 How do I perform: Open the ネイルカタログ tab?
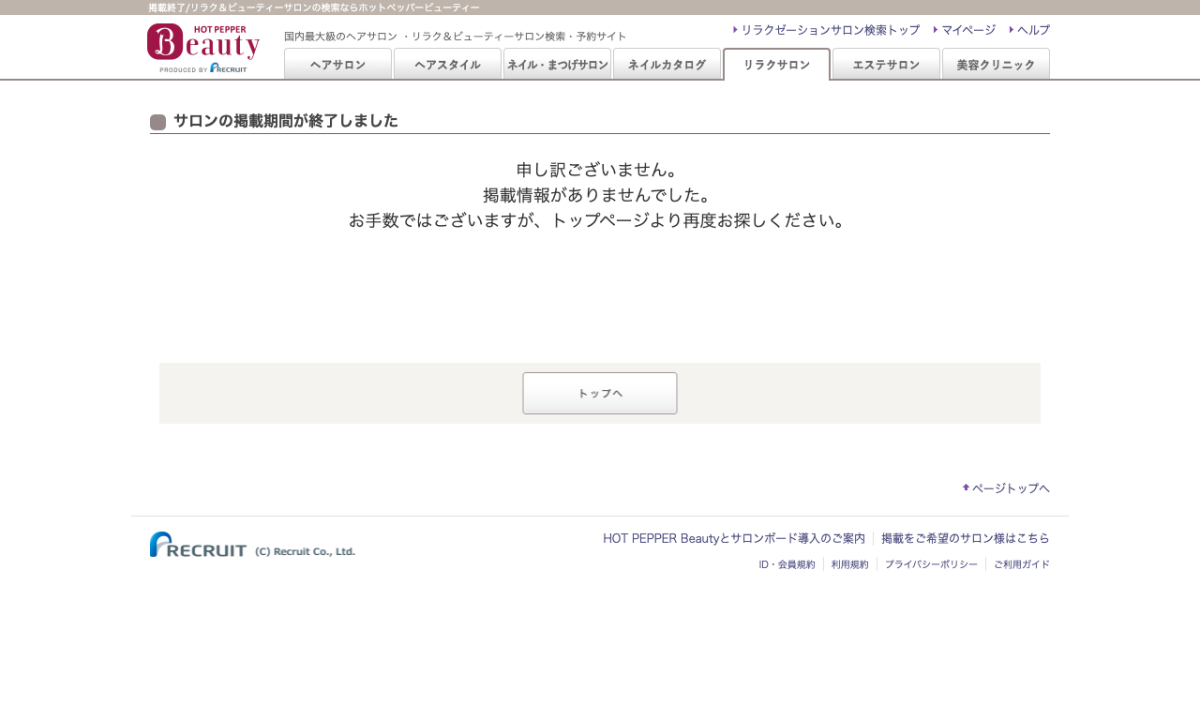coord(666,65)
